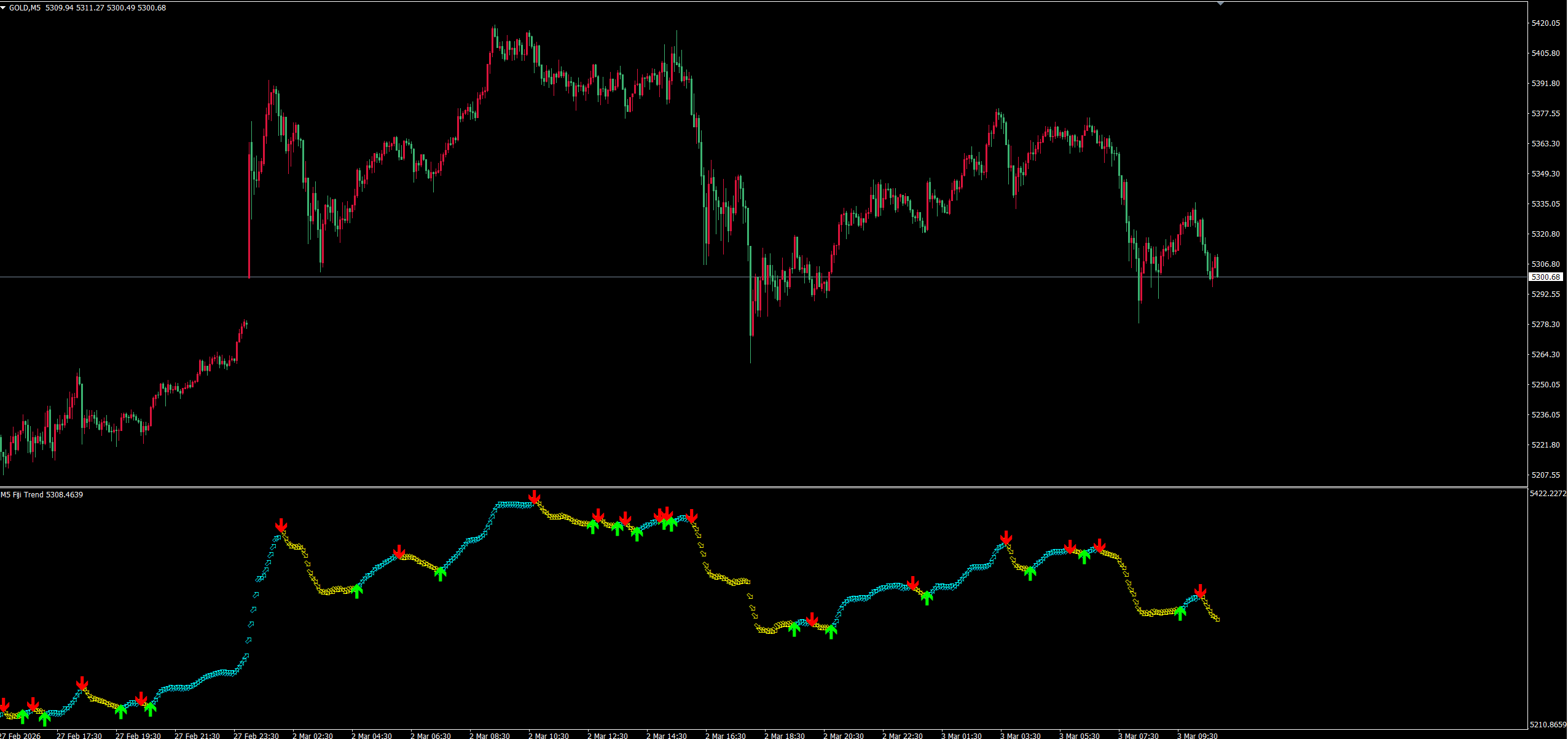Image resolution: width=1568 pixels, height=739 pixels.
Task: Click the 2 Mar 08:30 time axis label
Action: 490,735
